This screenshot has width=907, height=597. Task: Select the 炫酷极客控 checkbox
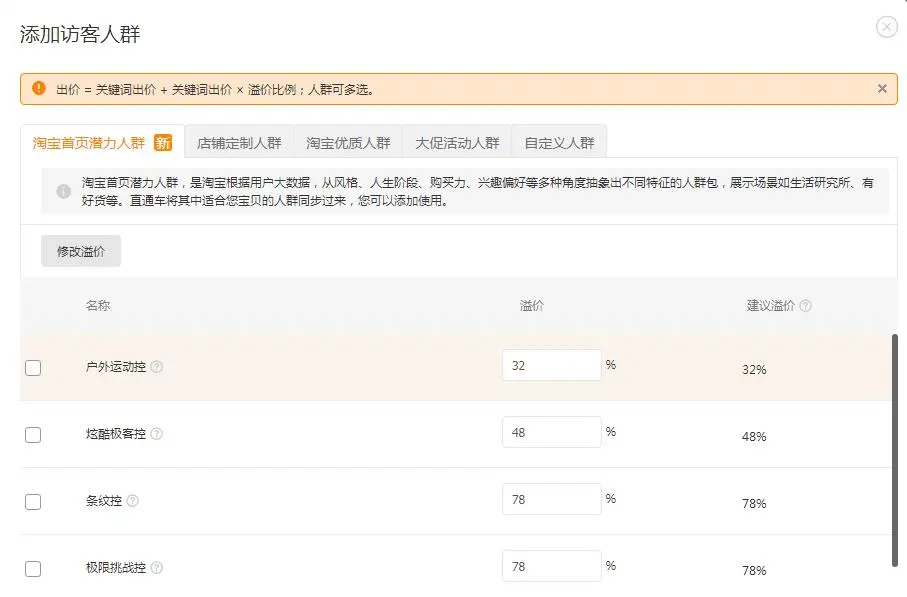tap(33, 435)
